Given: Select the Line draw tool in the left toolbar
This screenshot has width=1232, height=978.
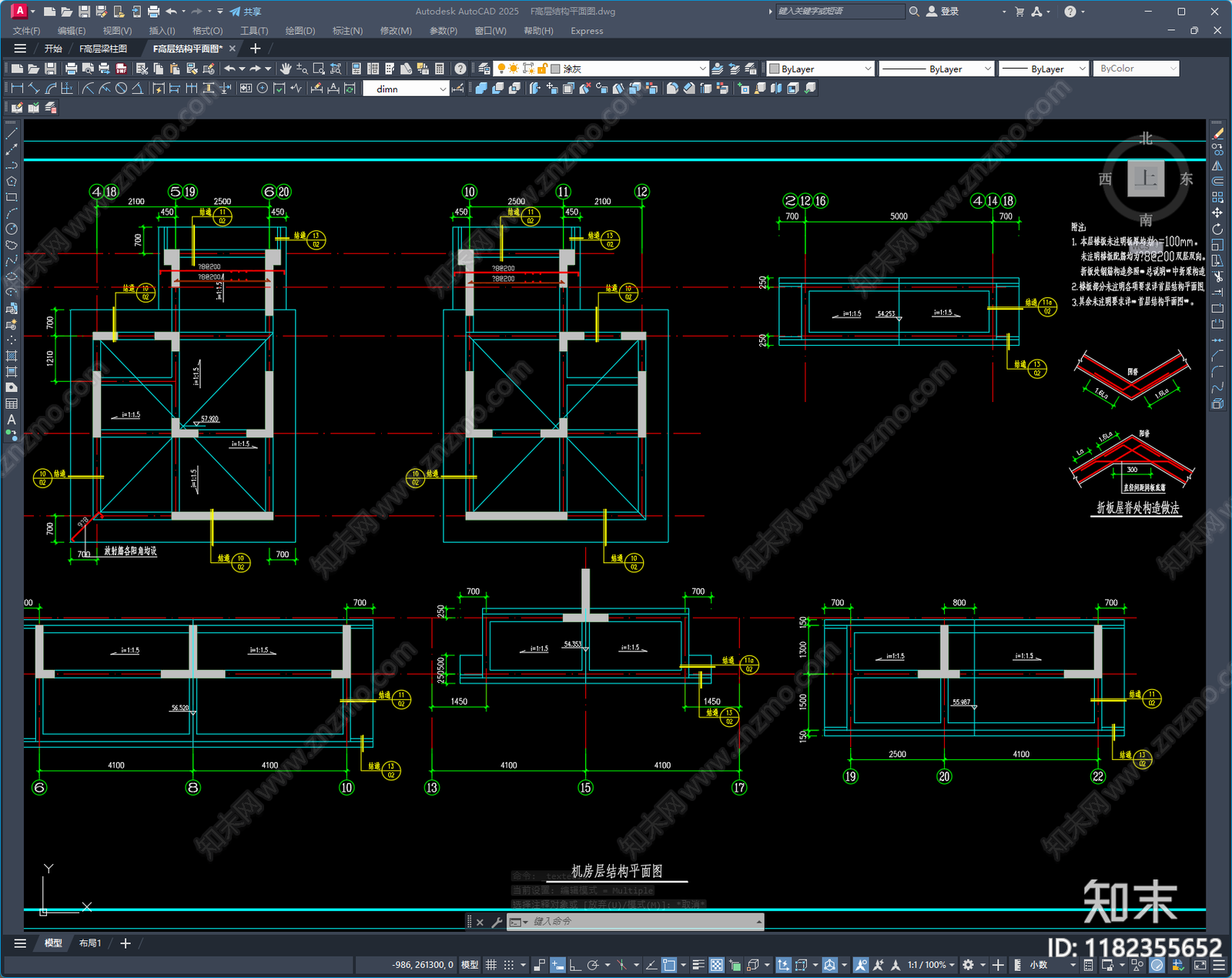Looking at the screenshot, I should pyautogui.click(x=12, y=134).
